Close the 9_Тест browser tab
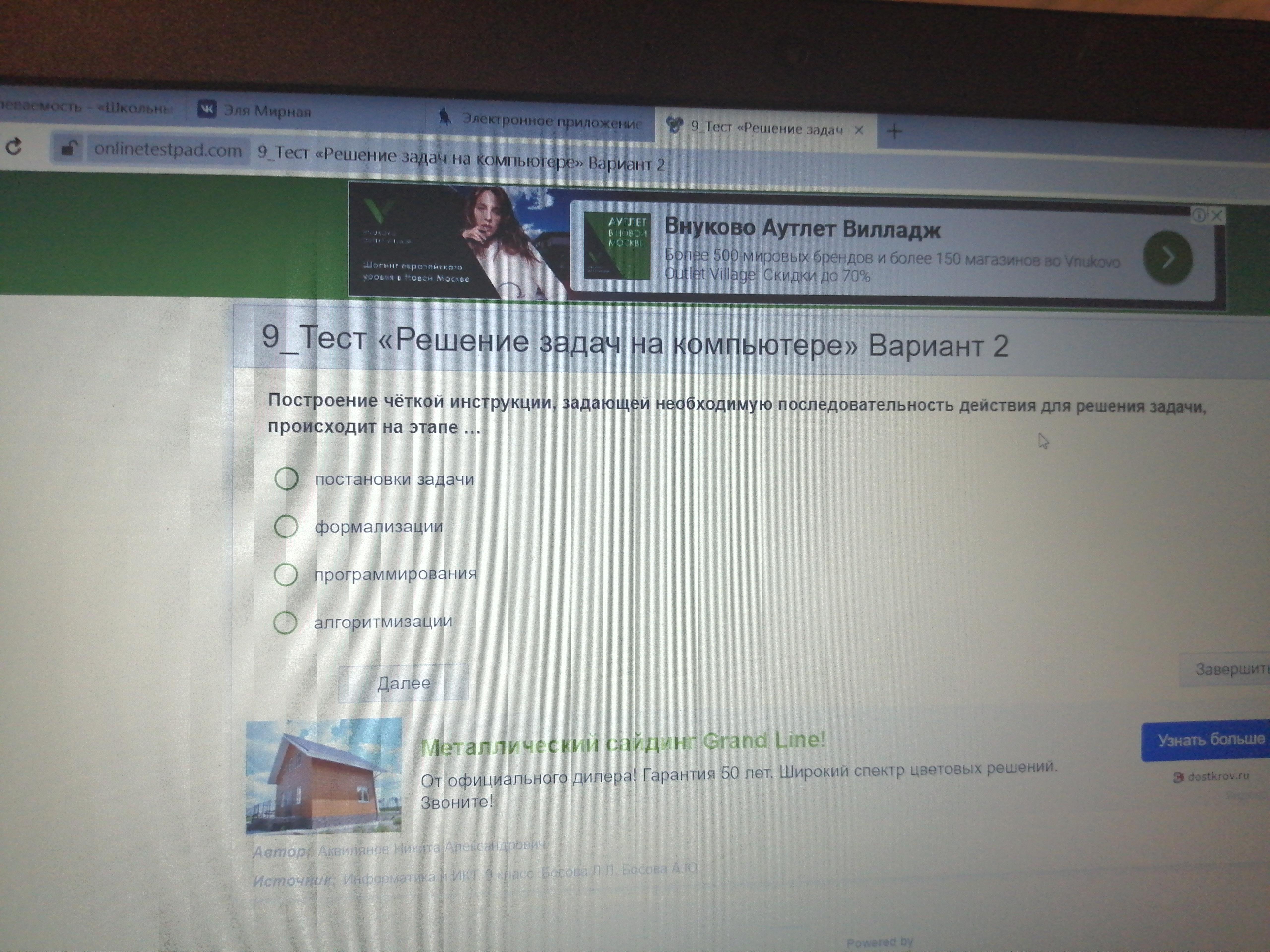This screenshot has height=952, width=1270. pyautogui.click(x=859, y=130)
